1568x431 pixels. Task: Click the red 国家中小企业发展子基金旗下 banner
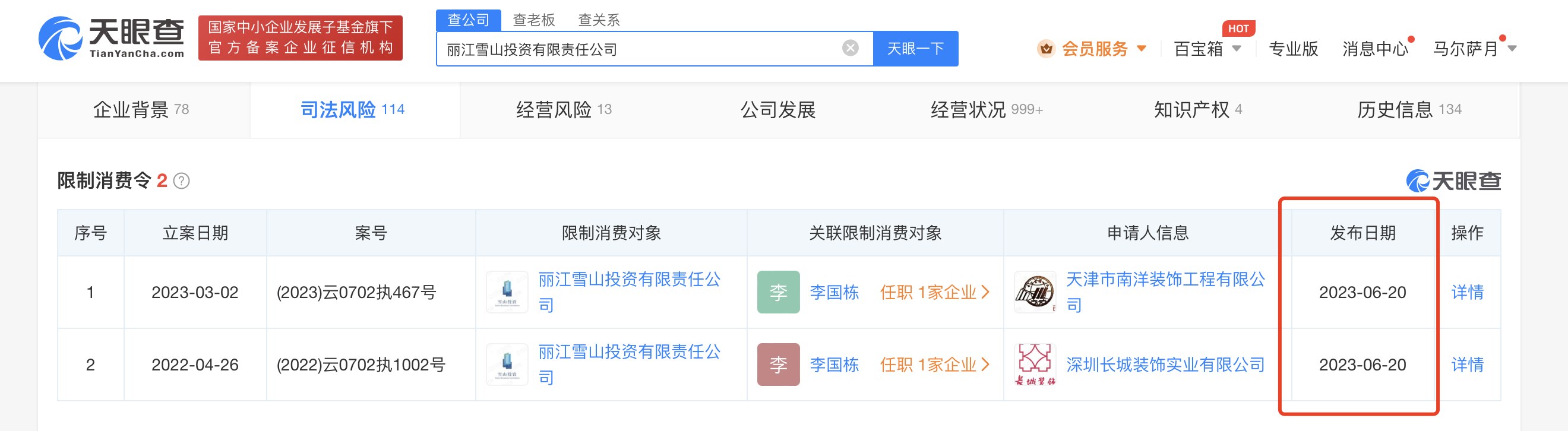click(x=300, y=38)
